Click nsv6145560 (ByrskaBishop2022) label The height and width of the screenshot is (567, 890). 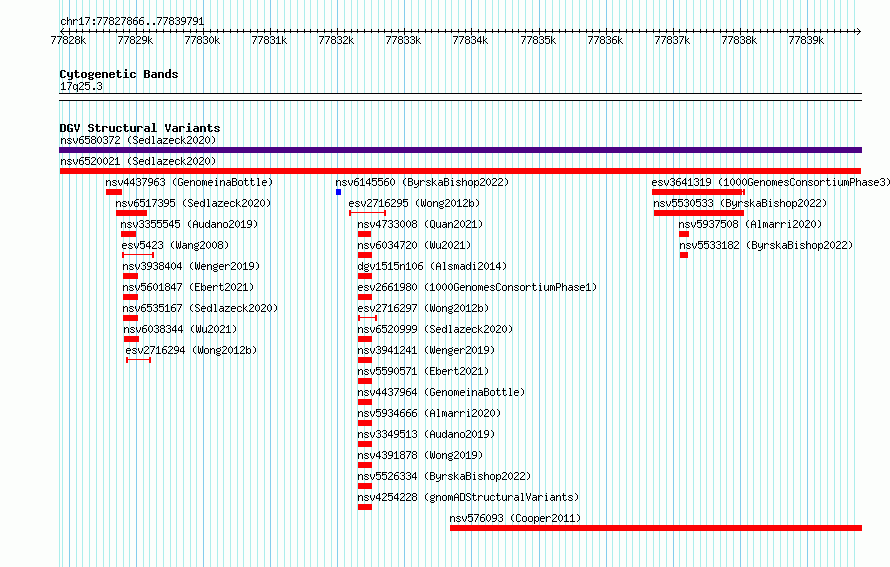click(422, 182)
